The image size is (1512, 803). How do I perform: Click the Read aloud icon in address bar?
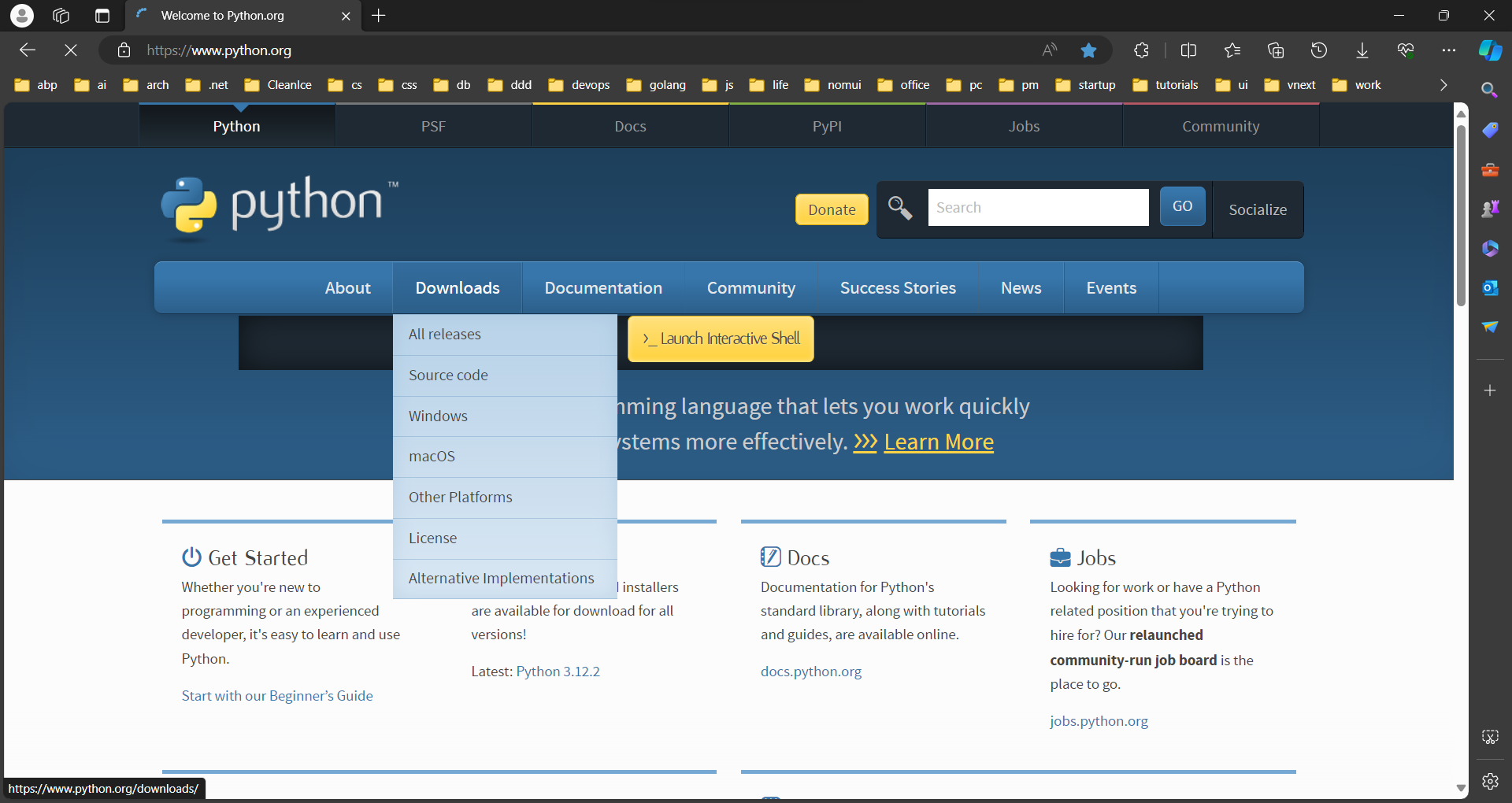(x=1050, y=50)
